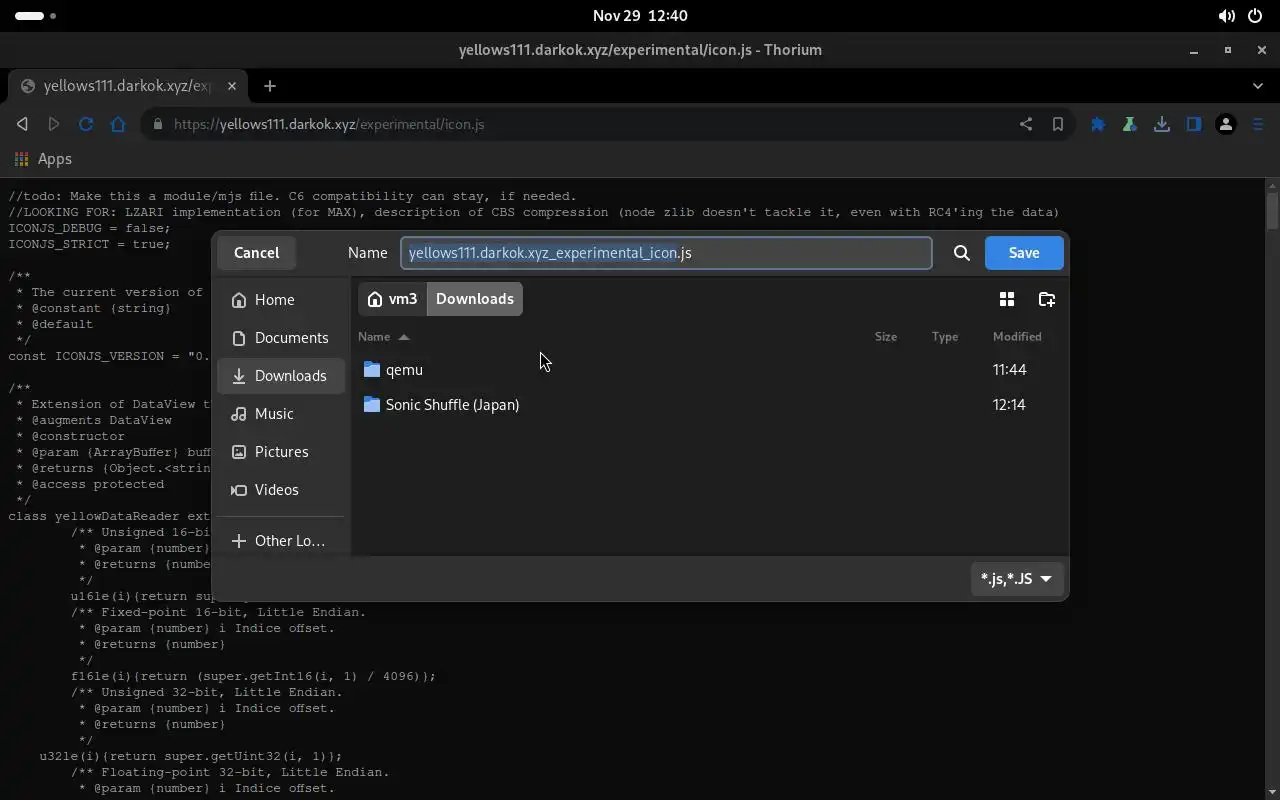Click the Cancel button

coord(257,253)
